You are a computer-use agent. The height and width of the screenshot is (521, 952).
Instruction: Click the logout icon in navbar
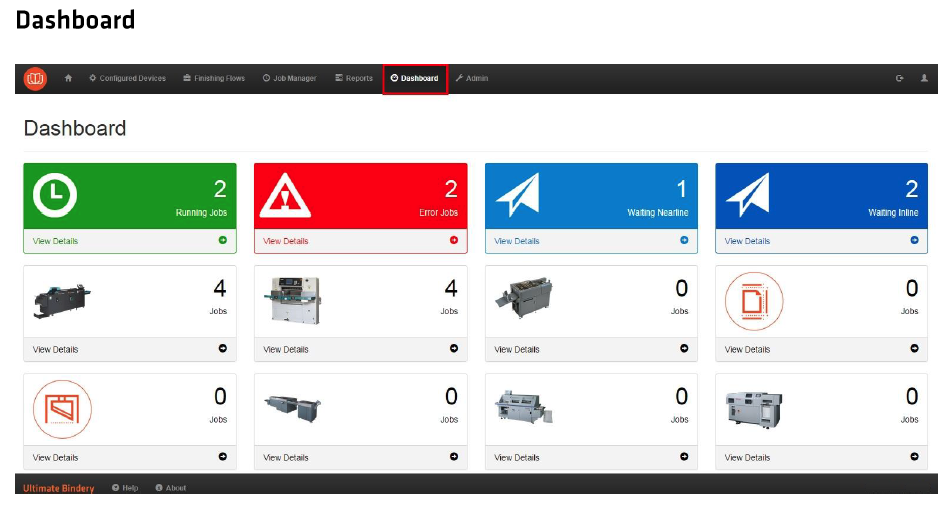click(x=900, y=78)
